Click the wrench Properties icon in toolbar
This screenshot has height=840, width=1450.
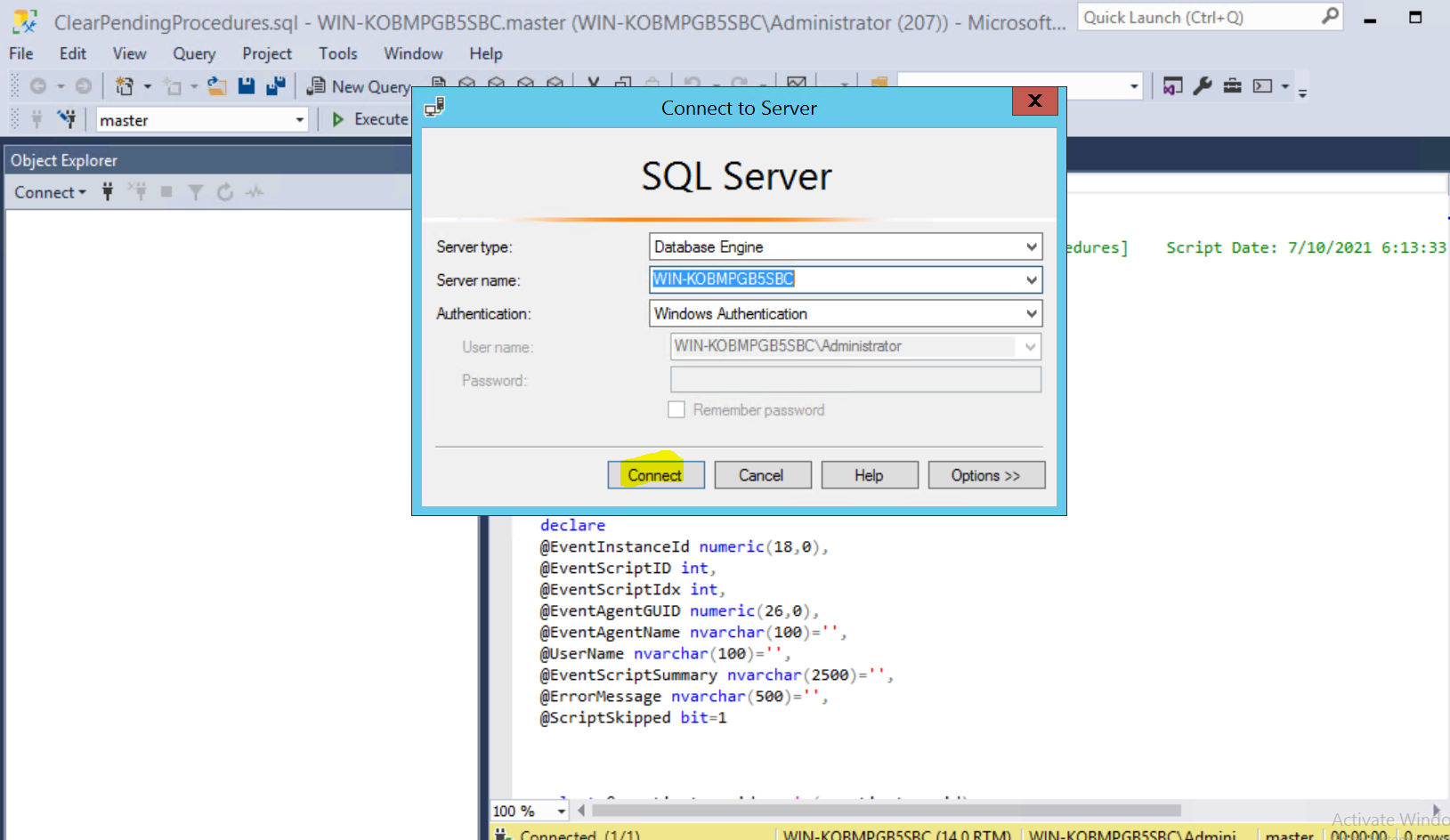click(x=1203, y=86)
